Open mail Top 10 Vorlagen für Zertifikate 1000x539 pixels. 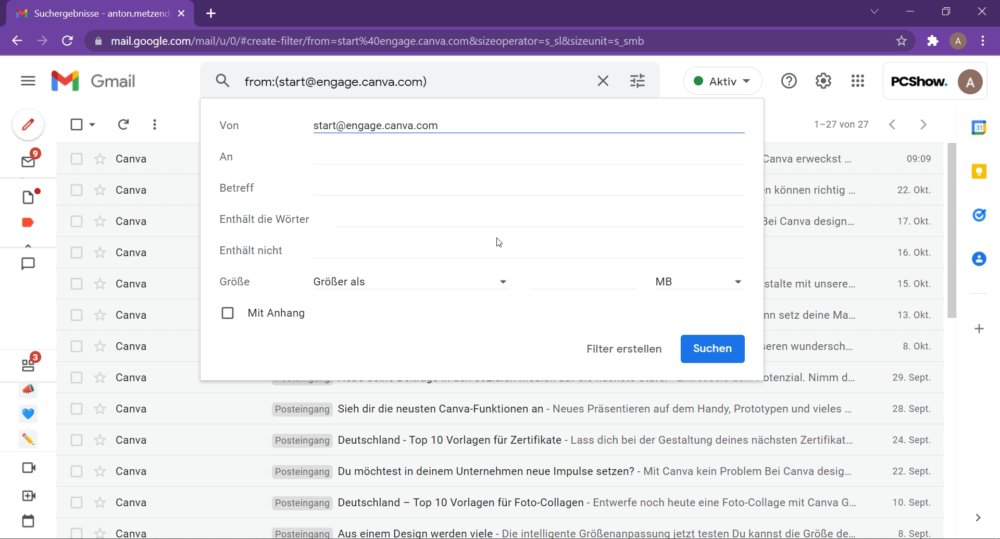pyautogui.click(x=450, y=440)
